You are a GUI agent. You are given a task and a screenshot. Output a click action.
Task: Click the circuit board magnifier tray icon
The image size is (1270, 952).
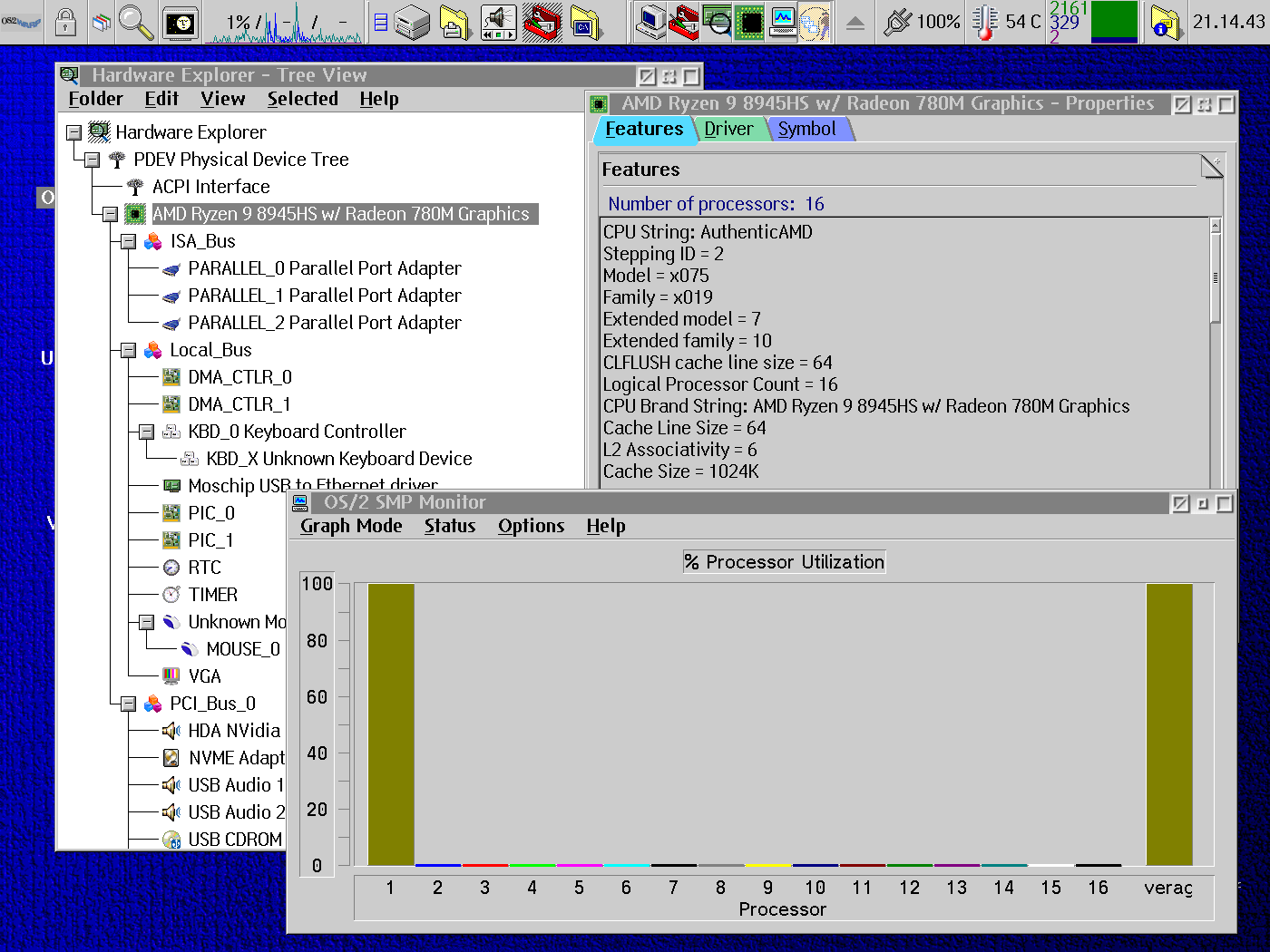click(718, 23)
